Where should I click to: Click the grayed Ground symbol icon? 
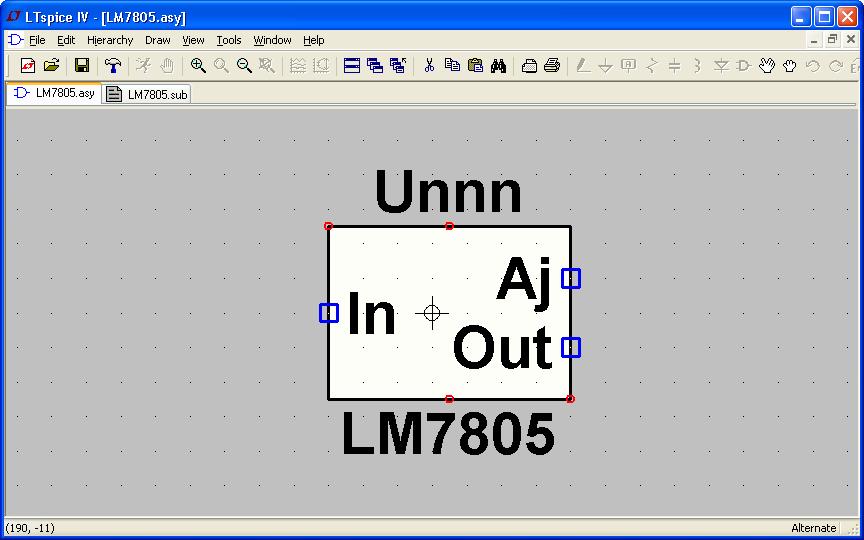(606, 66)
